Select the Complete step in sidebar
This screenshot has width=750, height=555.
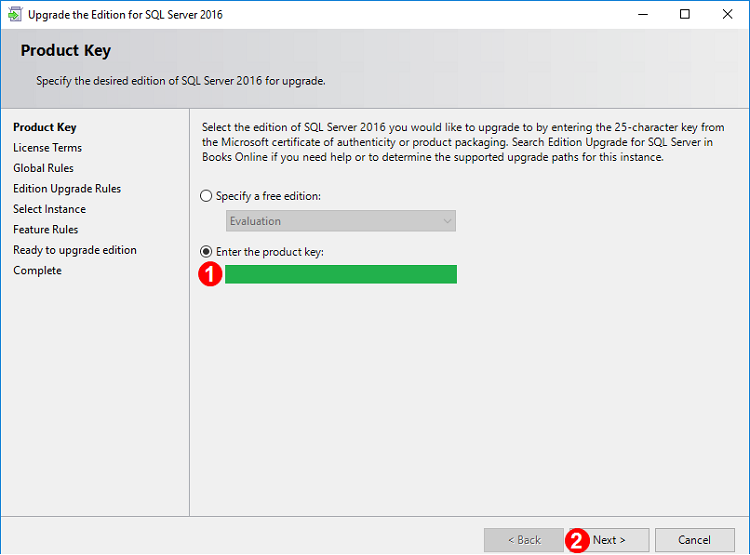pos(37,271)
